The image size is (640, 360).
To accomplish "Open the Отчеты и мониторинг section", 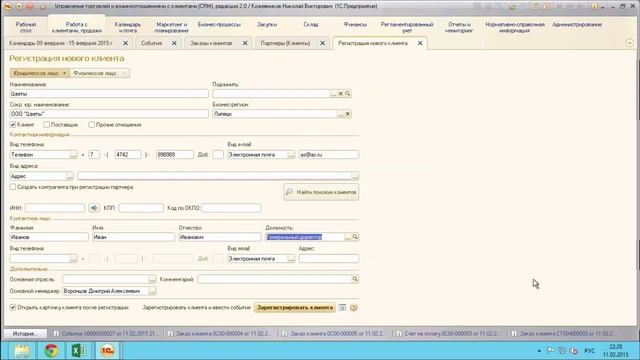I will [459, 27].
